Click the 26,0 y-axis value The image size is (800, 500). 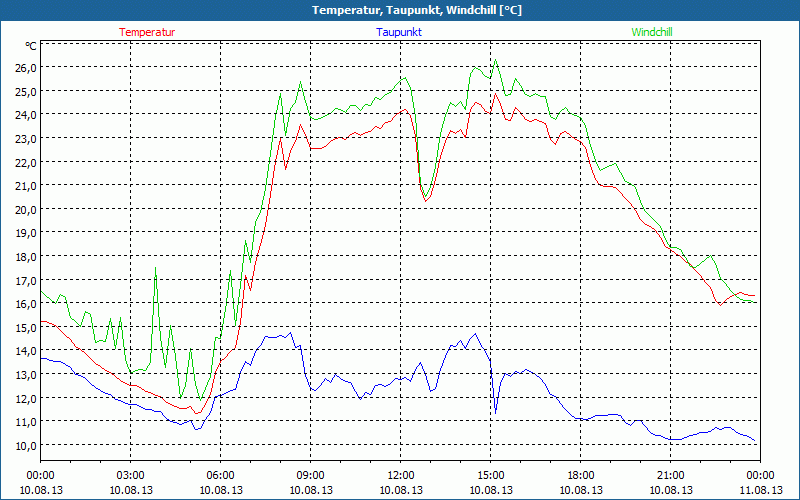26,68
